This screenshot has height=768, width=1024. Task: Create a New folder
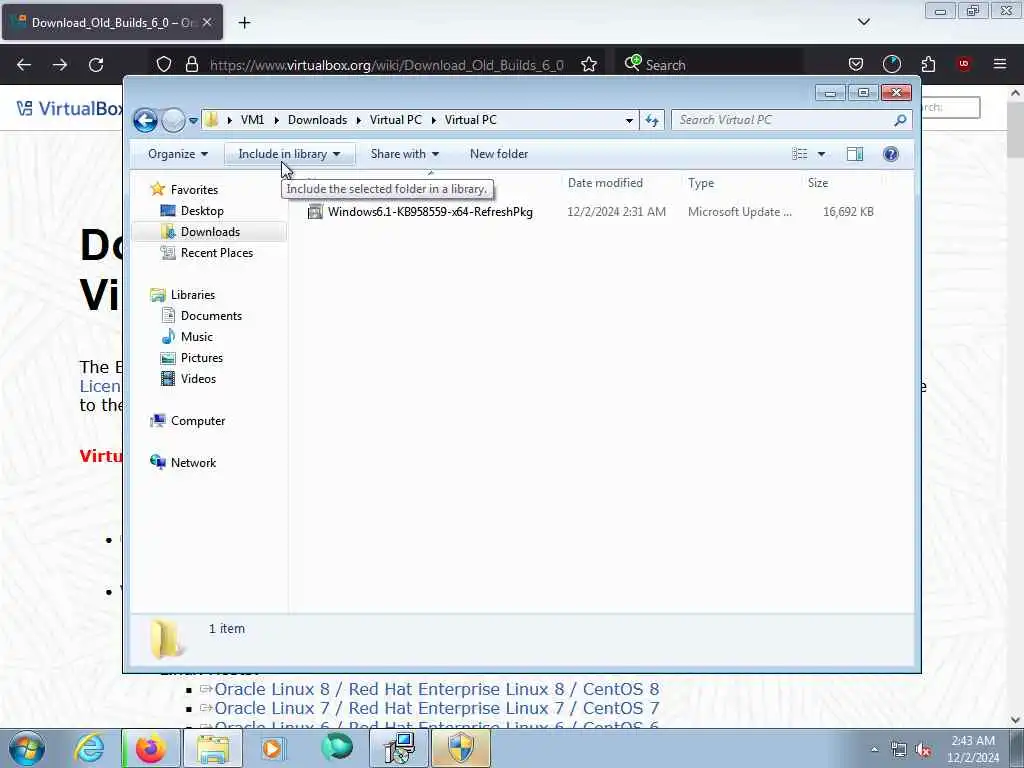(499, 154)
